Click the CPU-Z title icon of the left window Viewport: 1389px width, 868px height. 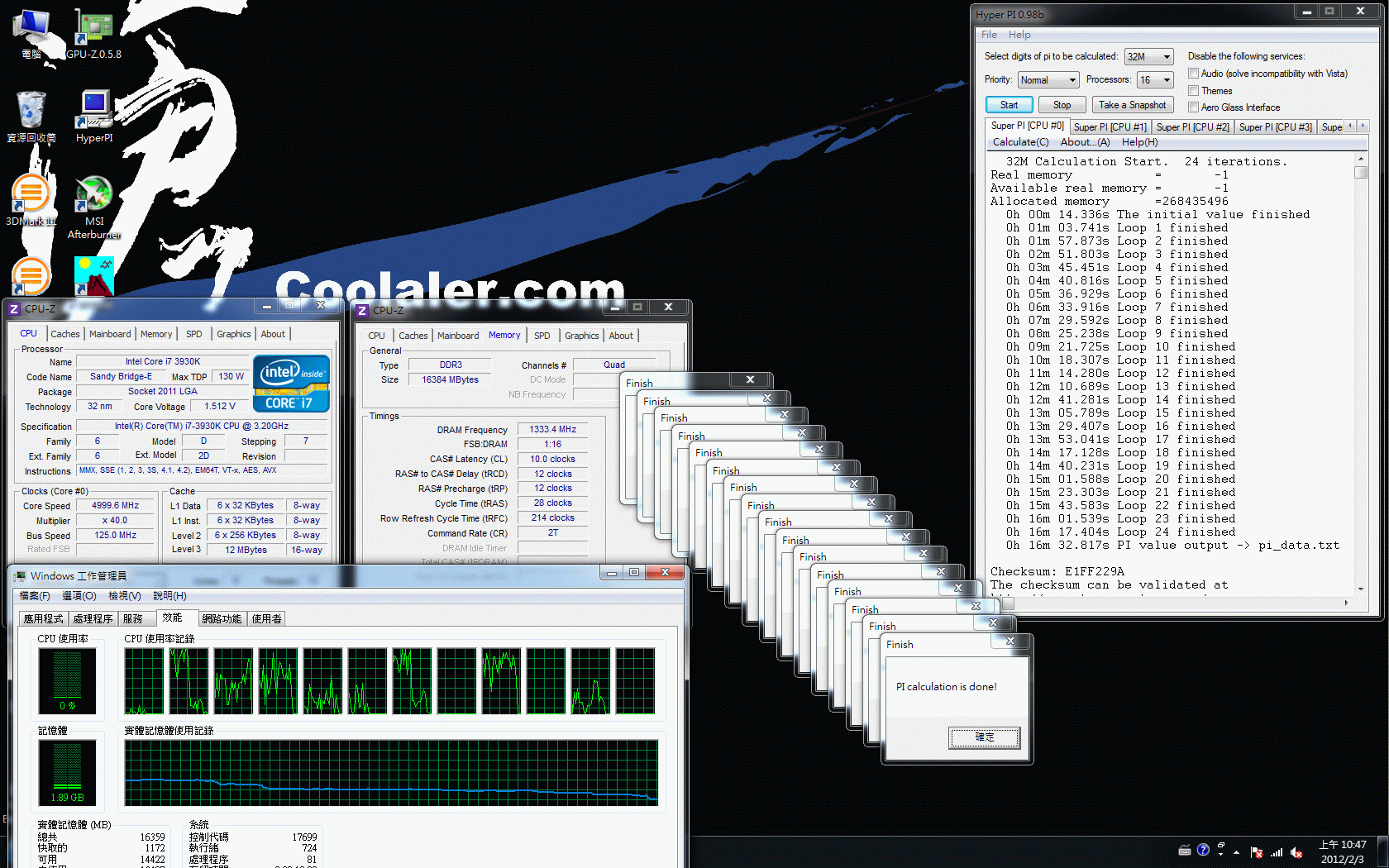click(14, 308)
